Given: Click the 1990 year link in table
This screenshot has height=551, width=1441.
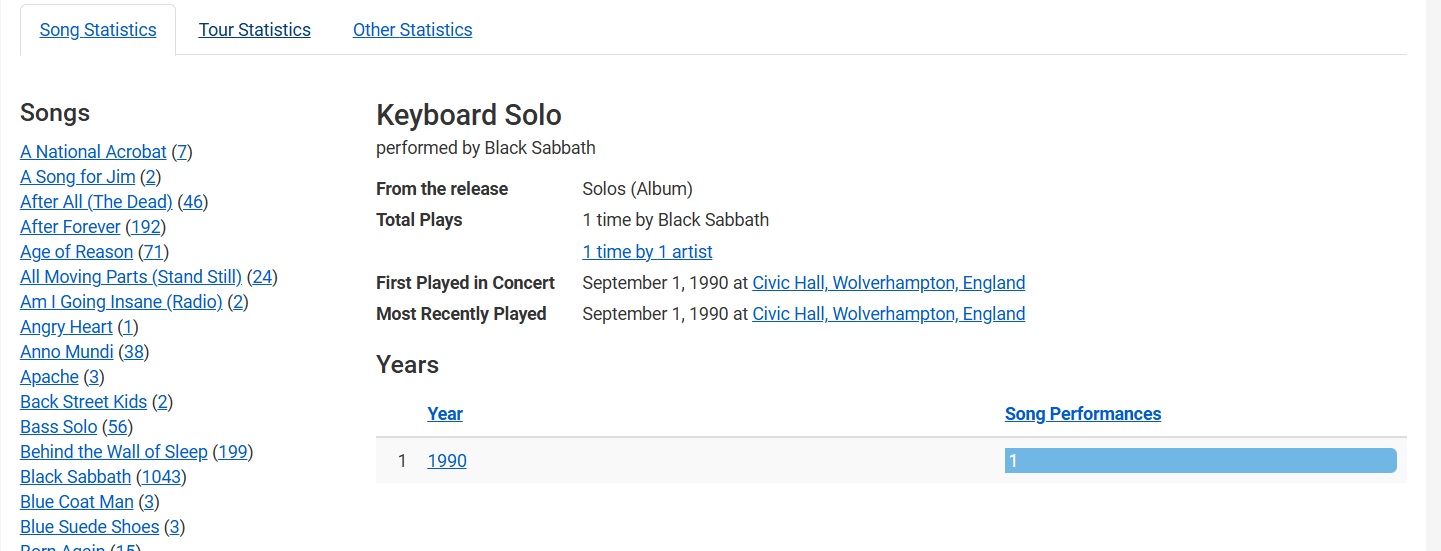Looking at the screenshot, I should [447, 461].
